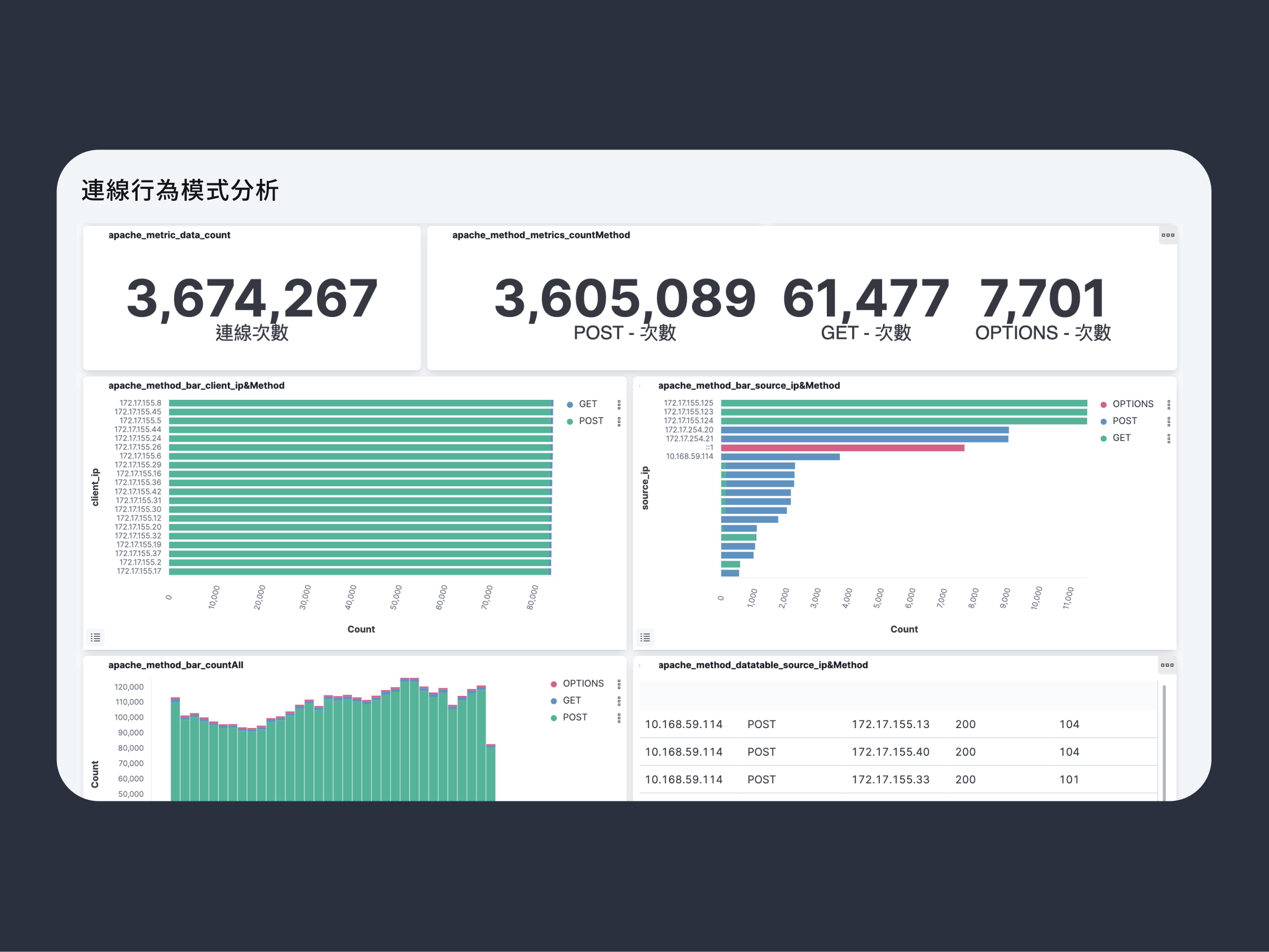Toggle legend list on client_ip chart
1269x952 pixels.
click(95, 637)
